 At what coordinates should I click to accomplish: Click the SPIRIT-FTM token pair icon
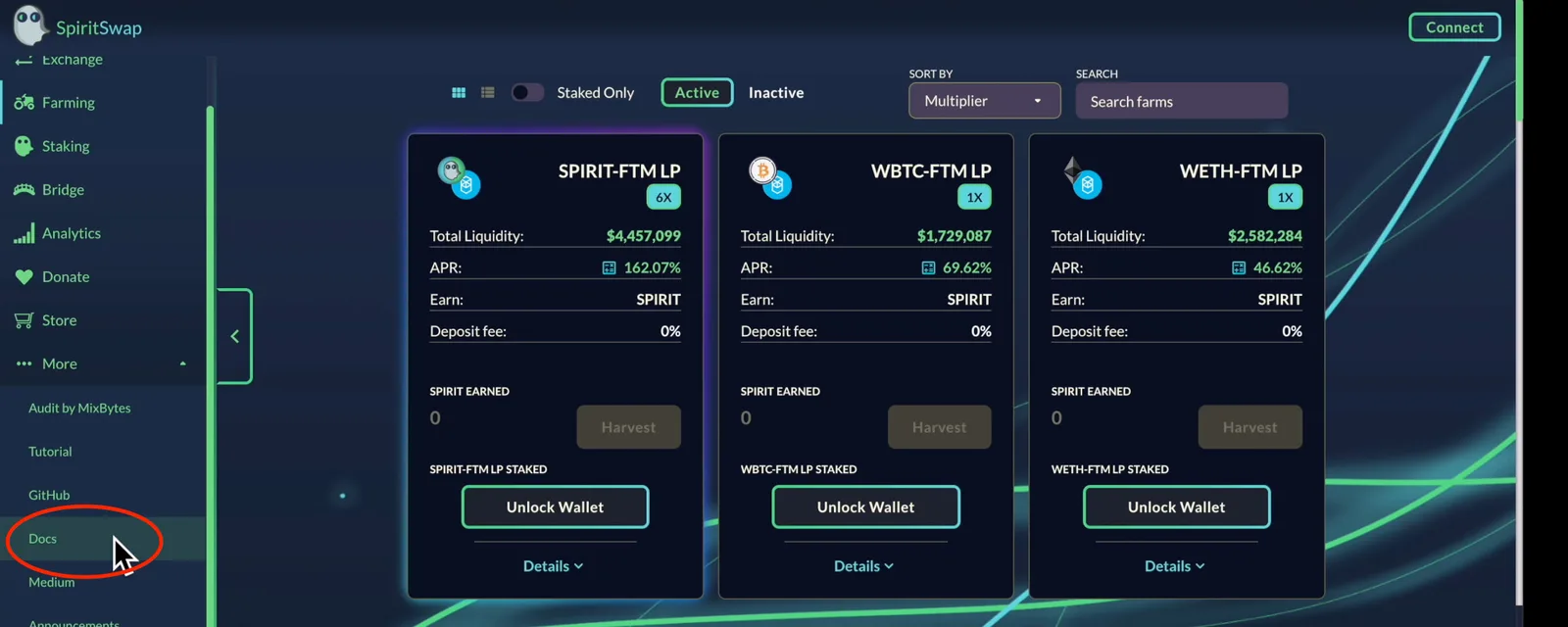point(459,177)
